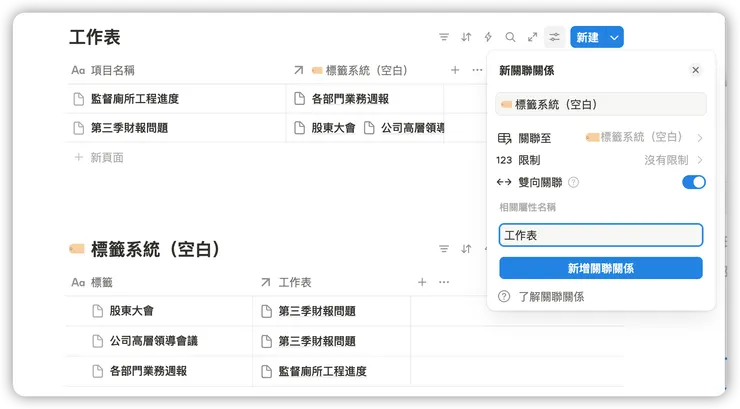Click related property name field 工作表
The height and width of the screenshot is (409, 740).
pos(601,235)
